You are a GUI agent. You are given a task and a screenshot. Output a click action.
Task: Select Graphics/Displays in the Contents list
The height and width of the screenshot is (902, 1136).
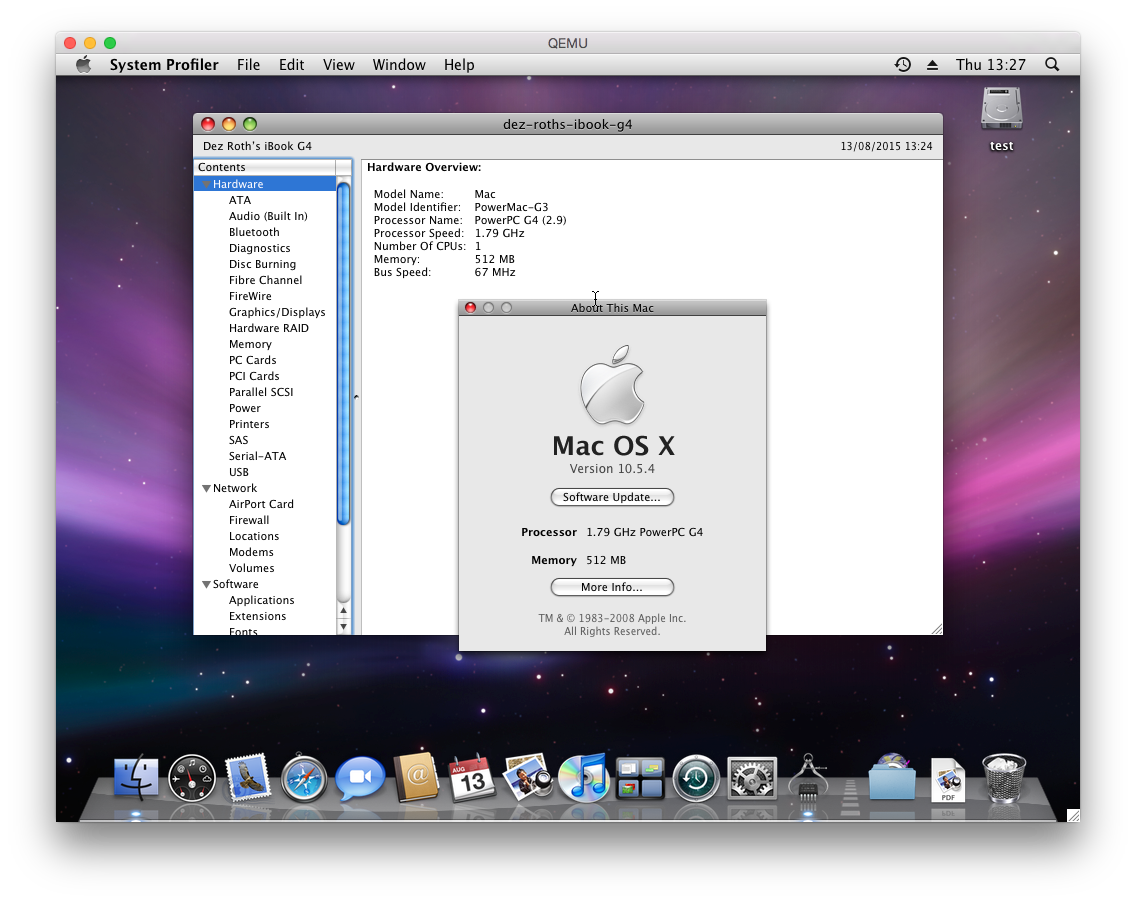(x=277, y=312)
